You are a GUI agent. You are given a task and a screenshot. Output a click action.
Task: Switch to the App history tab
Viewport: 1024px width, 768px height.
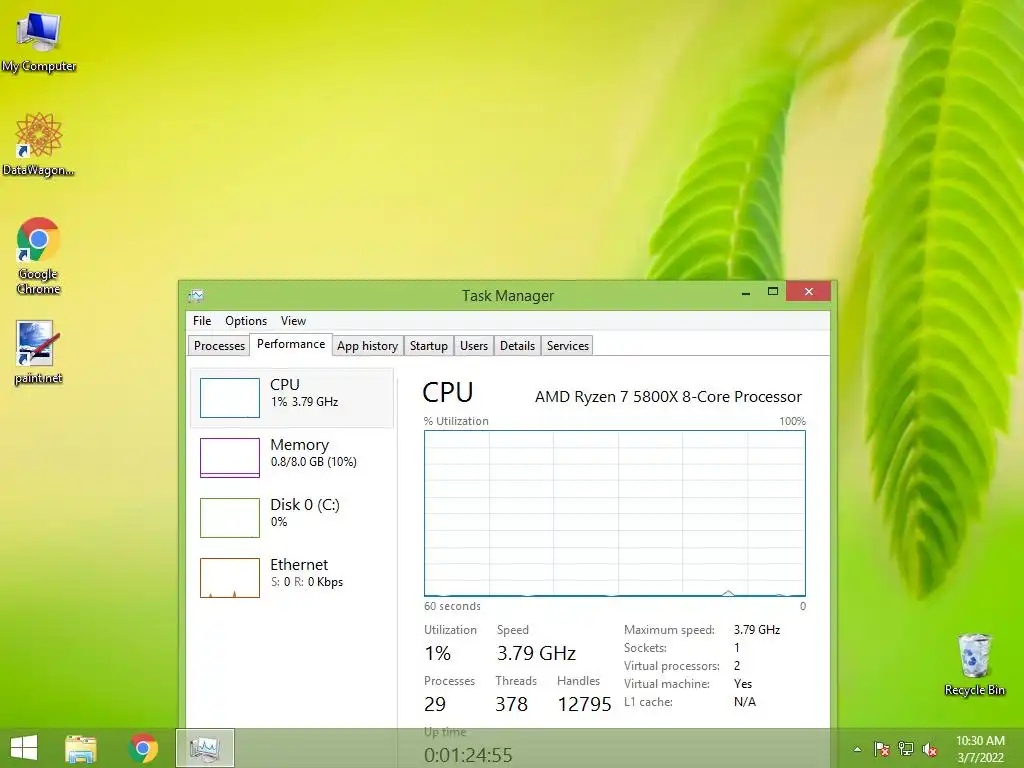[368, 345]
